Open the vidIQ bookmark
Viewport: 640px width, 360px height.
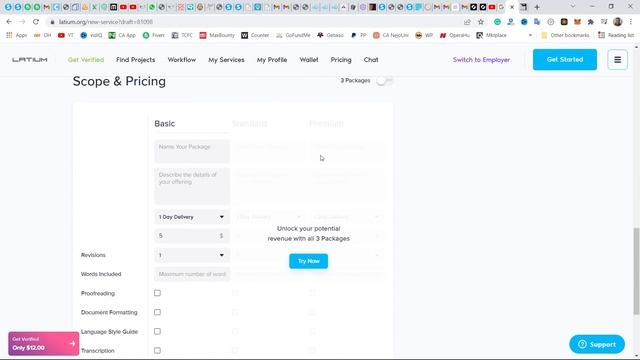(91, 36)
